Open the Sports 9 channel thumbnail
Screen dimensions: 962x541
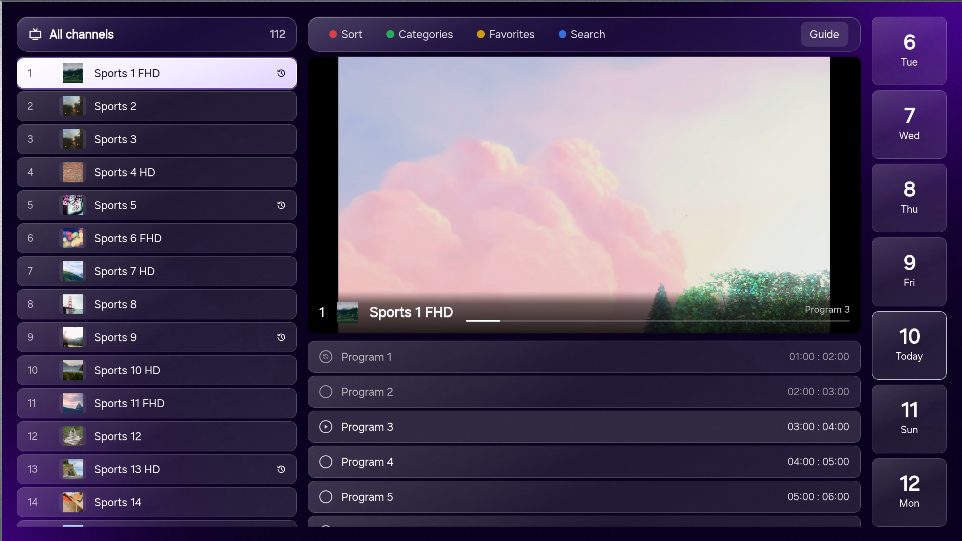[x=72, y=337]
